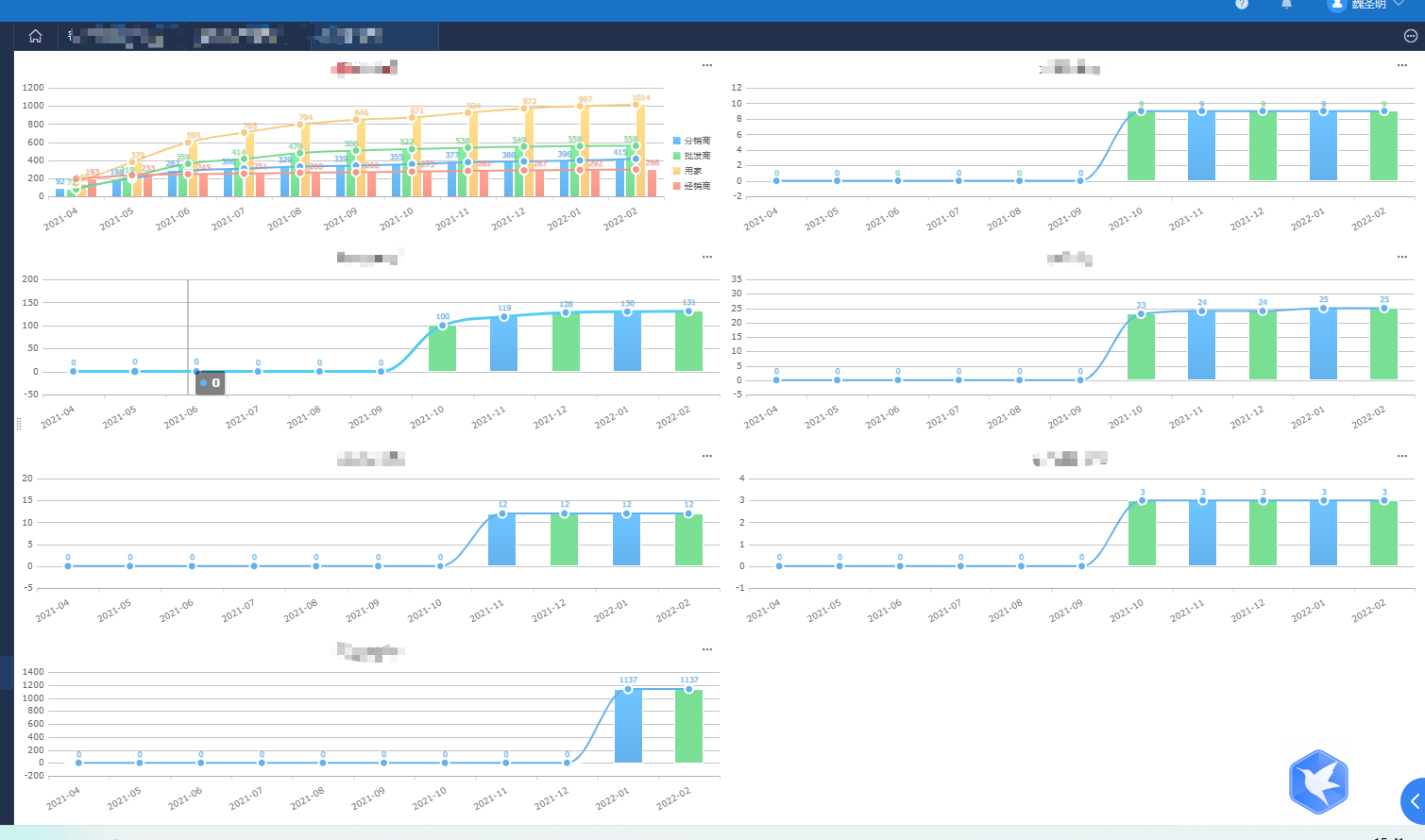Click the 2022-01 blue bar valued 1137
This screenshot has height=840, width=1425.
pos(628,726)
